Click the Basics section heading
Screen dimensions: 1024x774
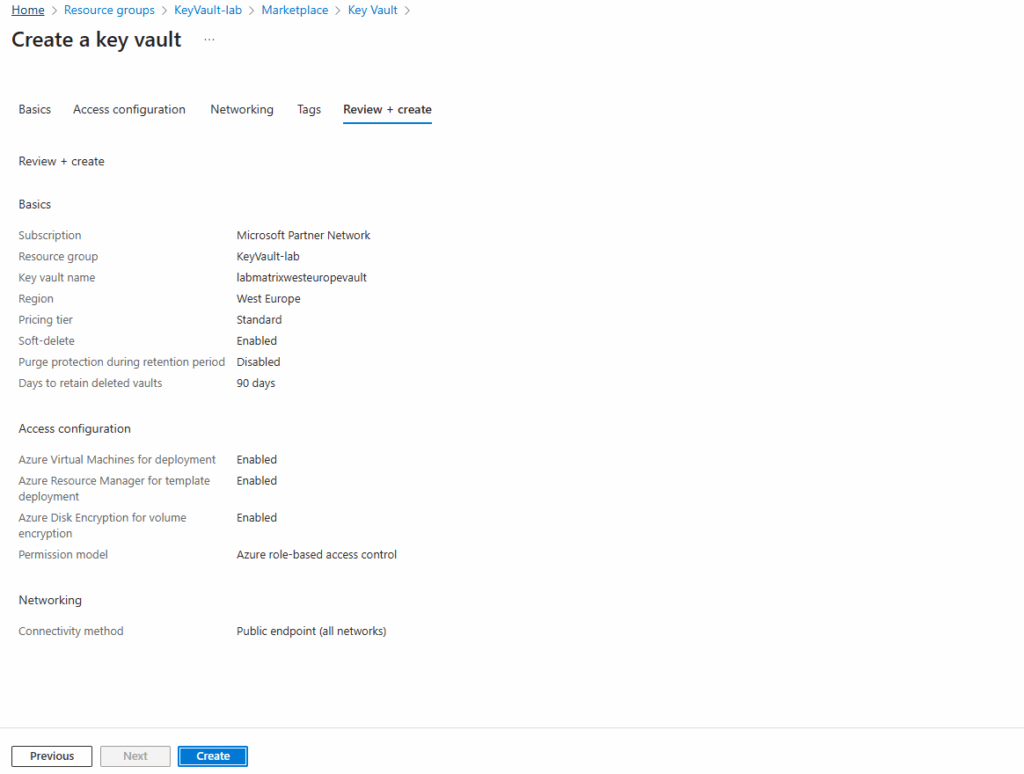click(35, 204)
